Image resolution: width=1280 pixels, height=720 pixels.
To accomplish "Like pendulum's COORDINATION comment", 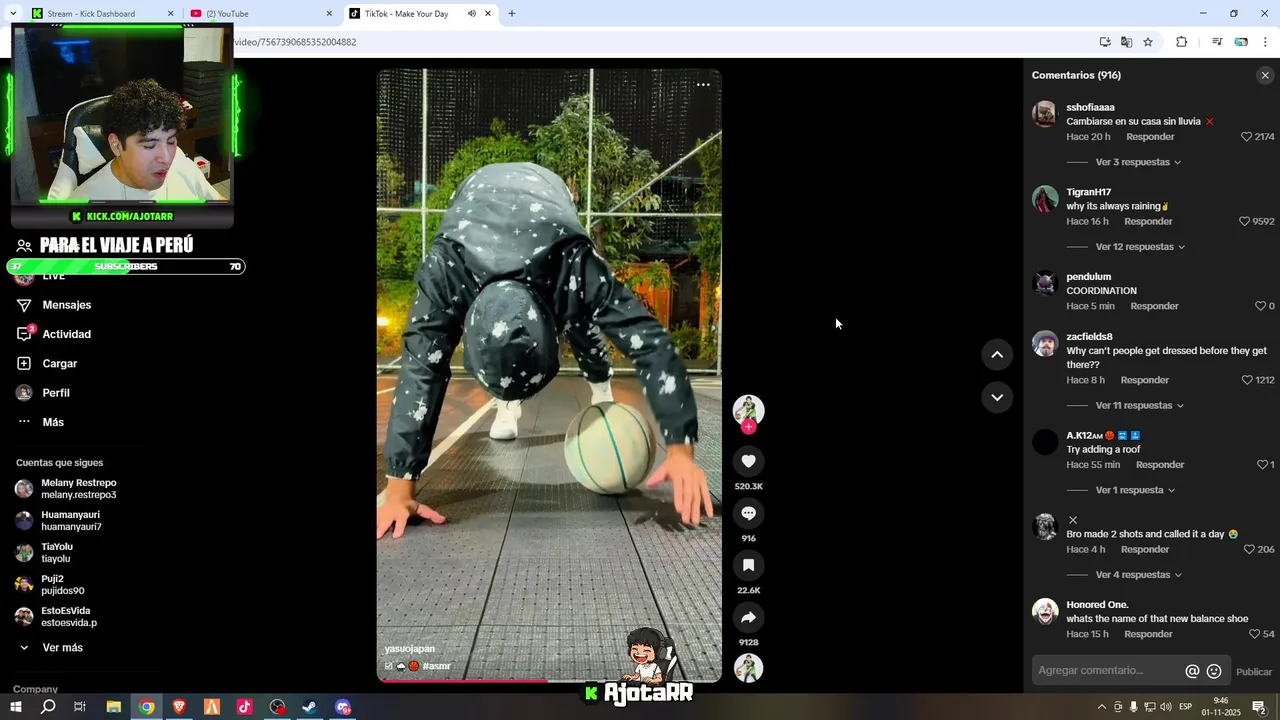I will pos(1261,306).
